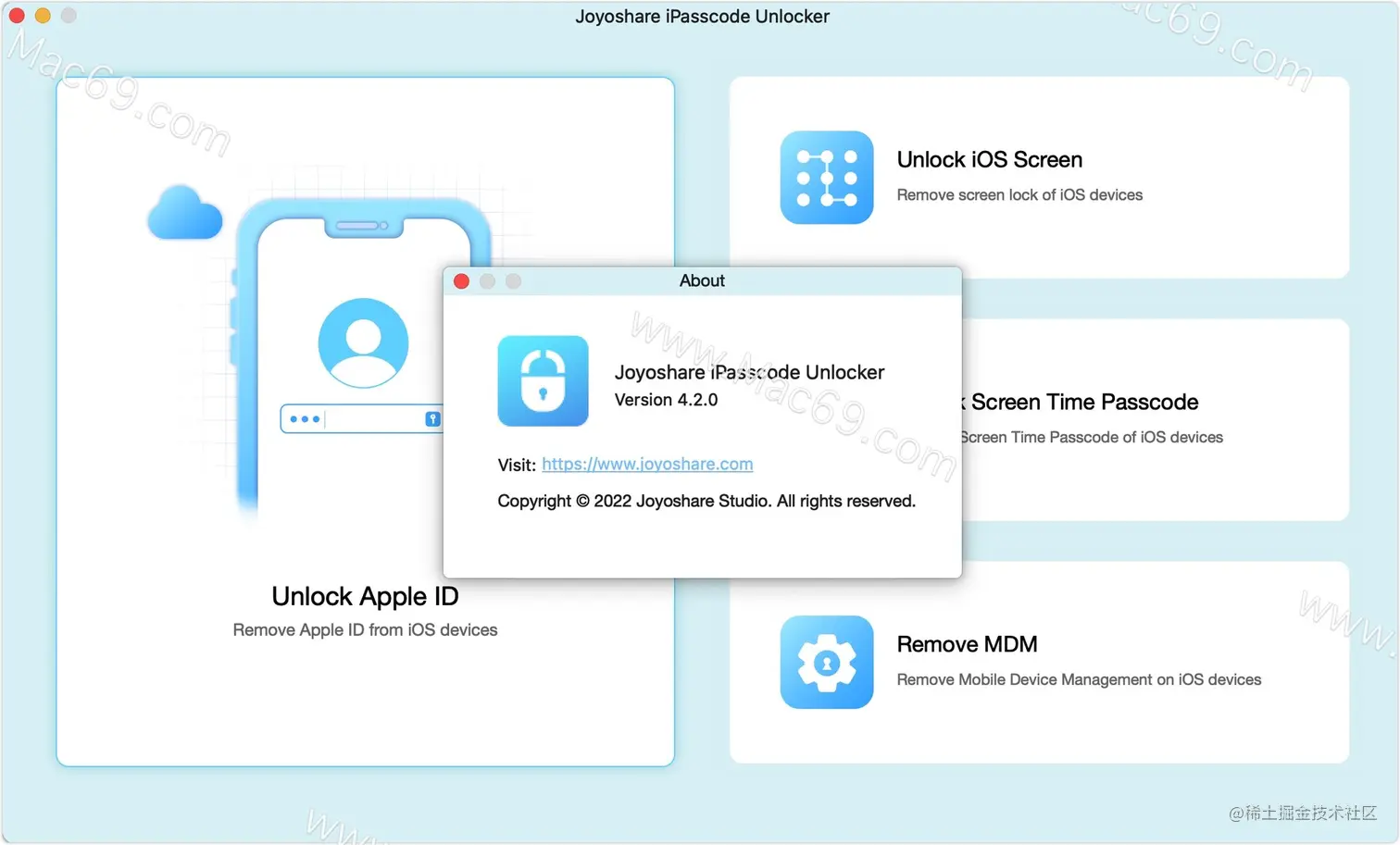
Task: Click the padlock app icon in About
Action: point(543,380)
